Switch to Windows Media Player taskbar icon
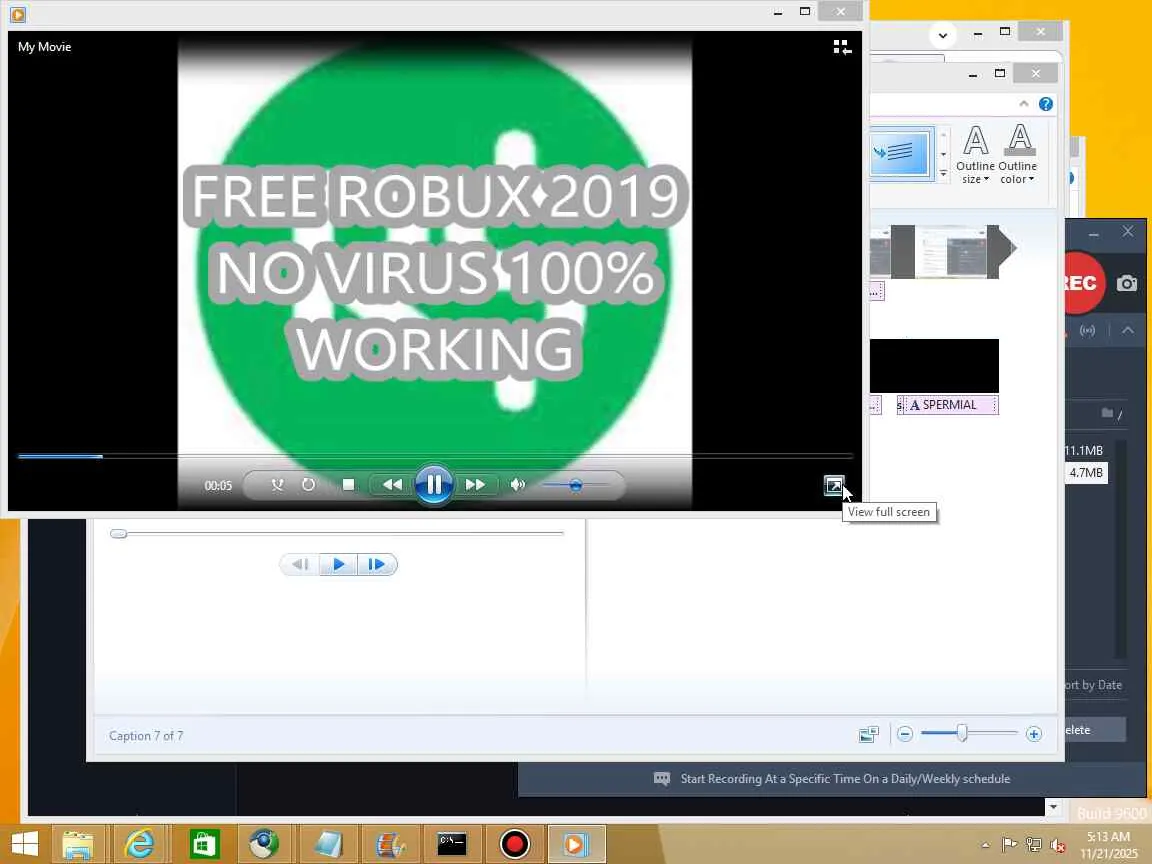Image resolution: width=1152 pixels, height=864 pixels. pyautogui.click(x=575, y=844)
